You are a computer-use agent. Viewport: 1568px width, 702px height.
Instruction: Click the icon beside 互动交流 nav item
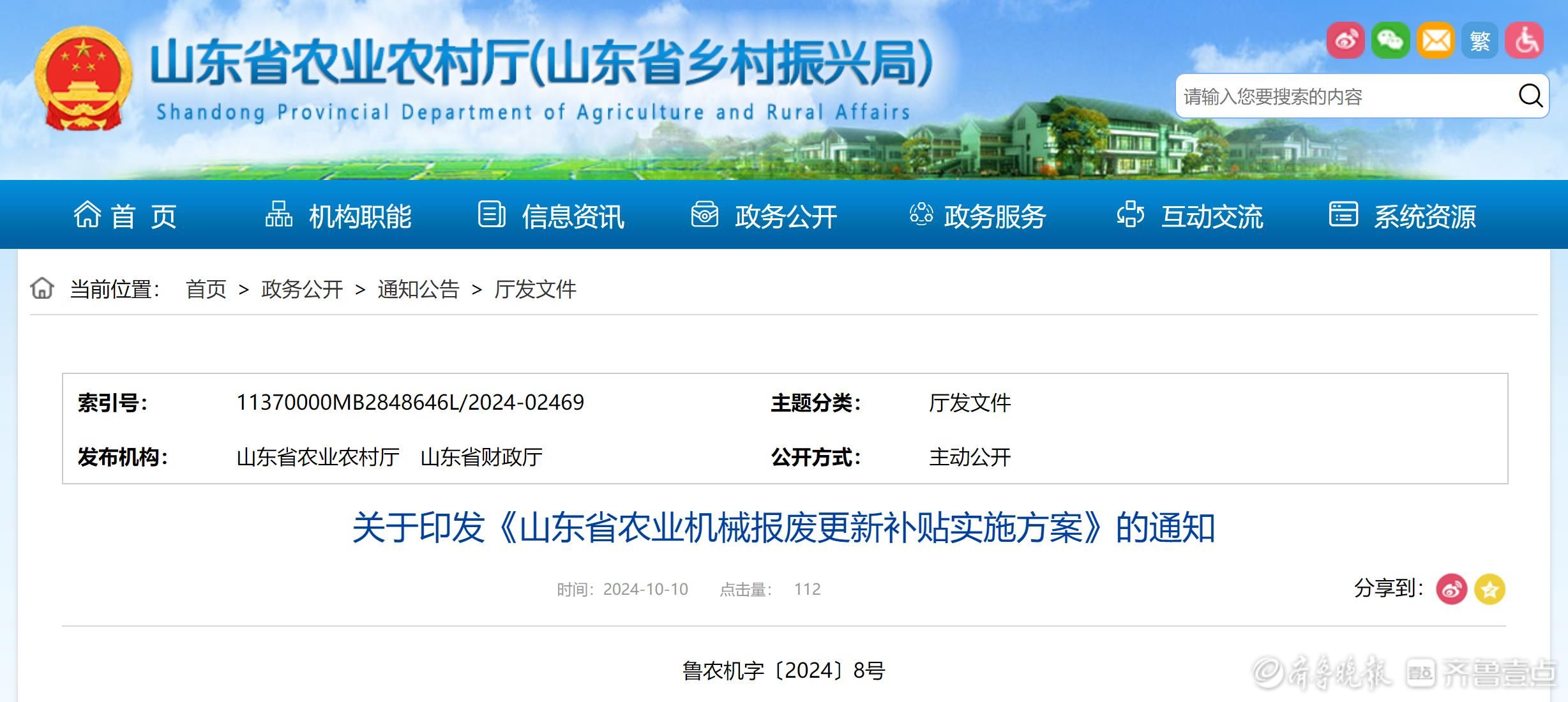[1130, 214]
